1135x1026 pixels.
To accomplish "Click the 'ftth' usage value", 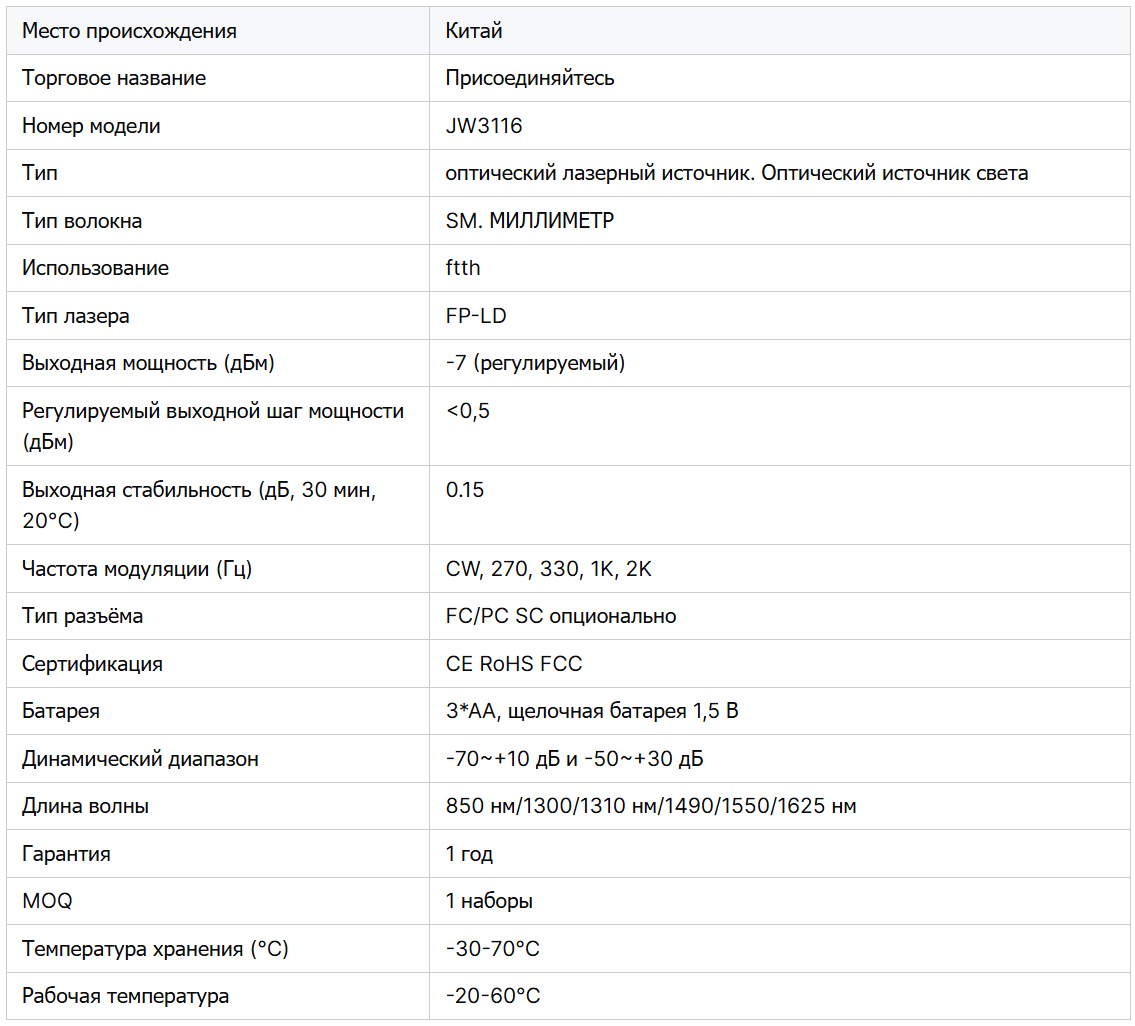I will click(x=463, y=268).
